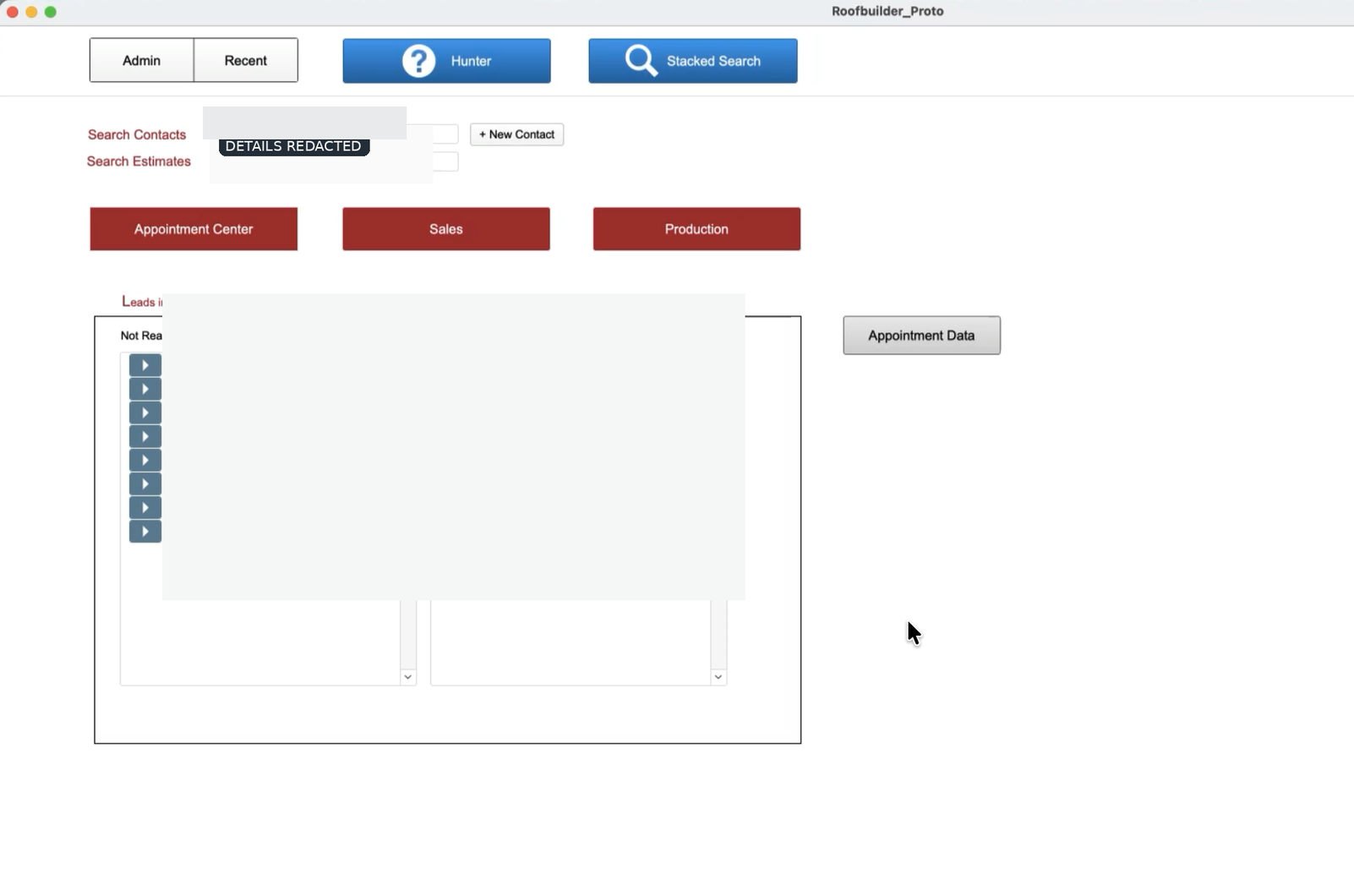1354x896 pixels.
Task: Click the Roofbuilder_Proto window title
Action: coord(887,11)
